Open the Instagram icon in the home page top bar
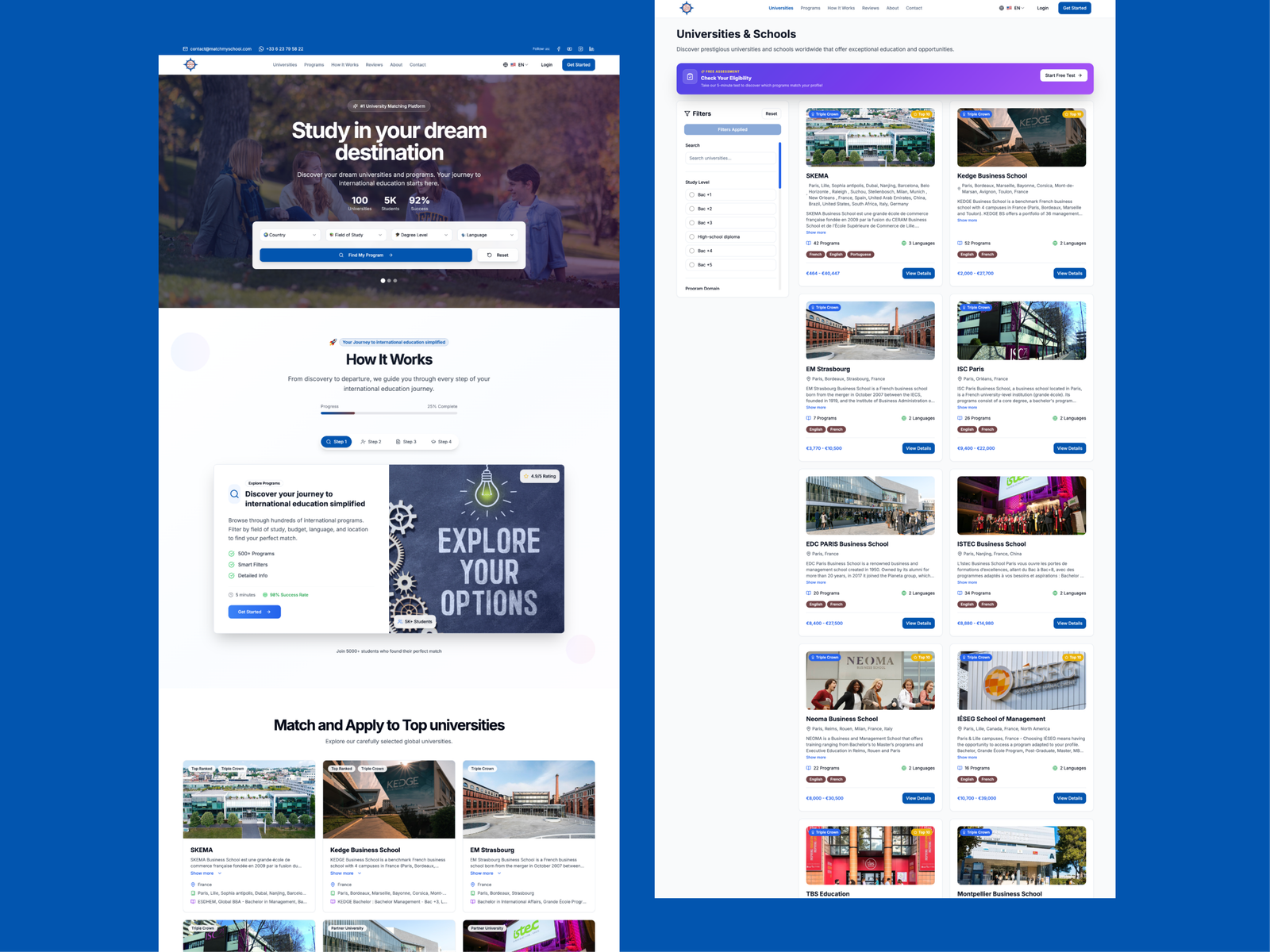Viewport: 1270px width, 952px height. coord(580,48)
